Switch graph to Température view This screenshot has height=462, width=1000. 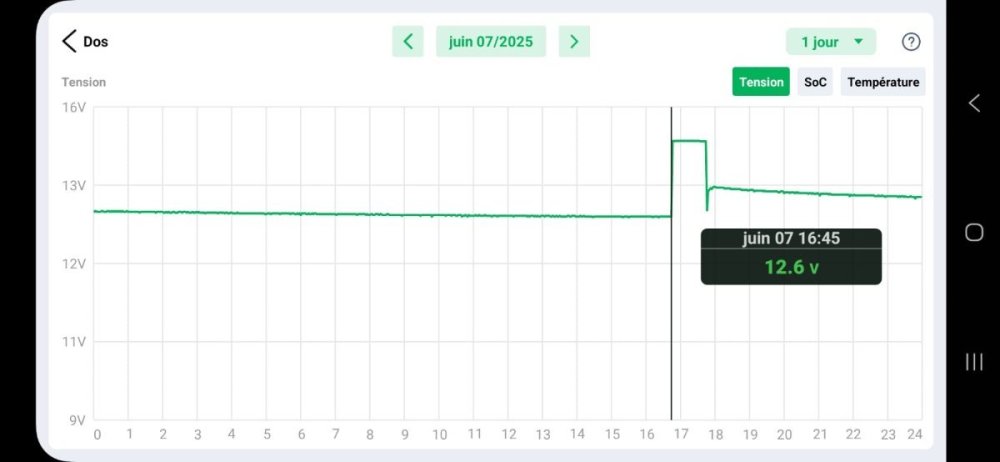pos(883,82)
